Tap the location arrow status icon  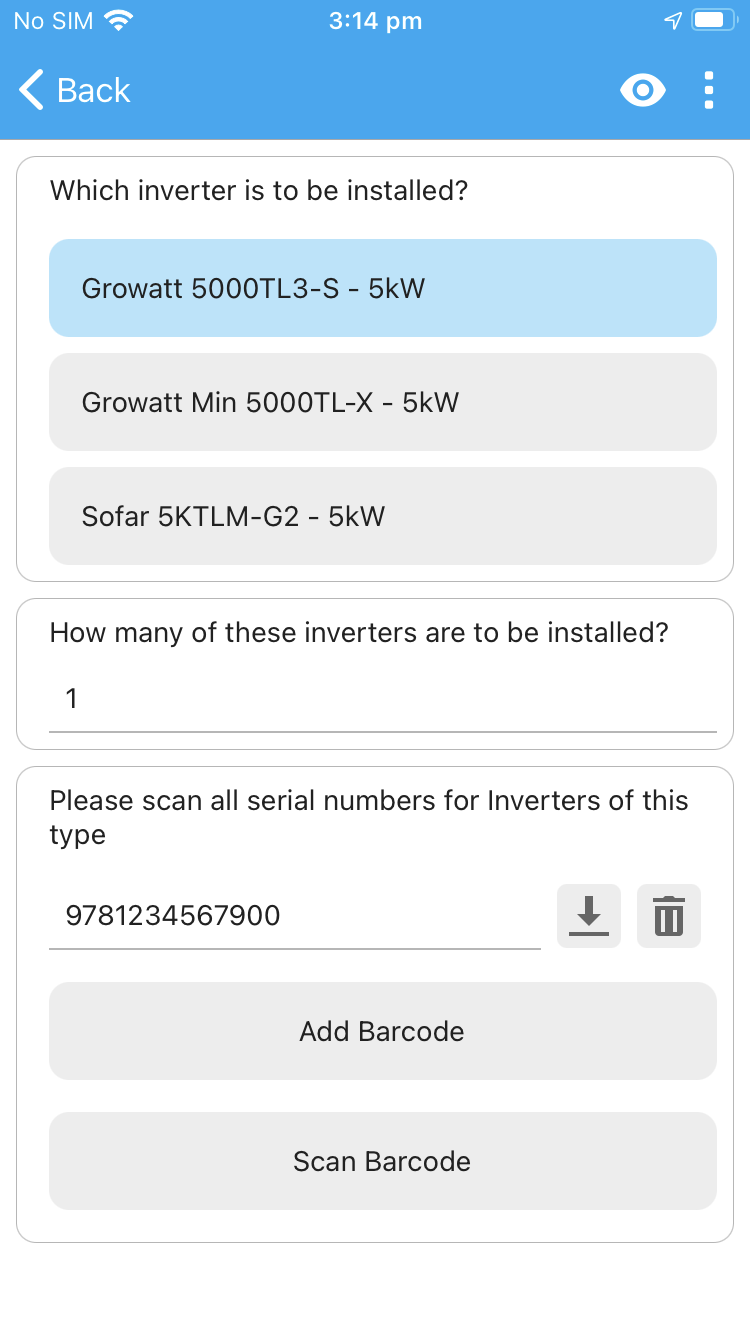click(x=673, y=20)
